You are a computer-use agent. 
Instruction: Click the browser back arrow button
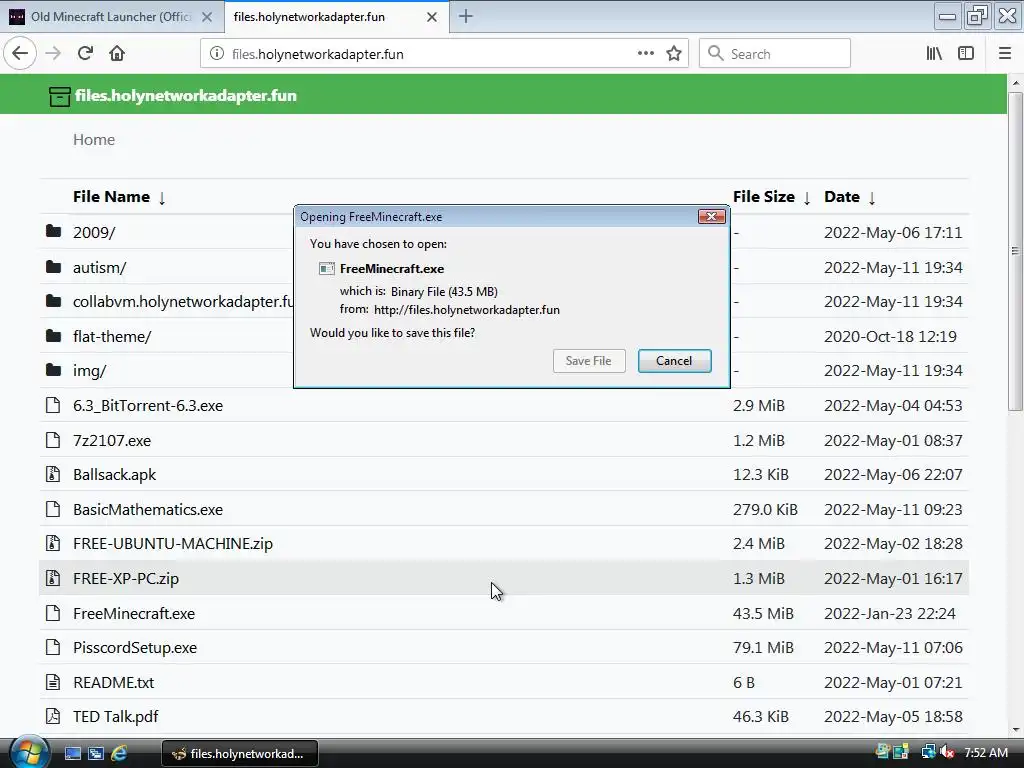[x=20, y=54]
